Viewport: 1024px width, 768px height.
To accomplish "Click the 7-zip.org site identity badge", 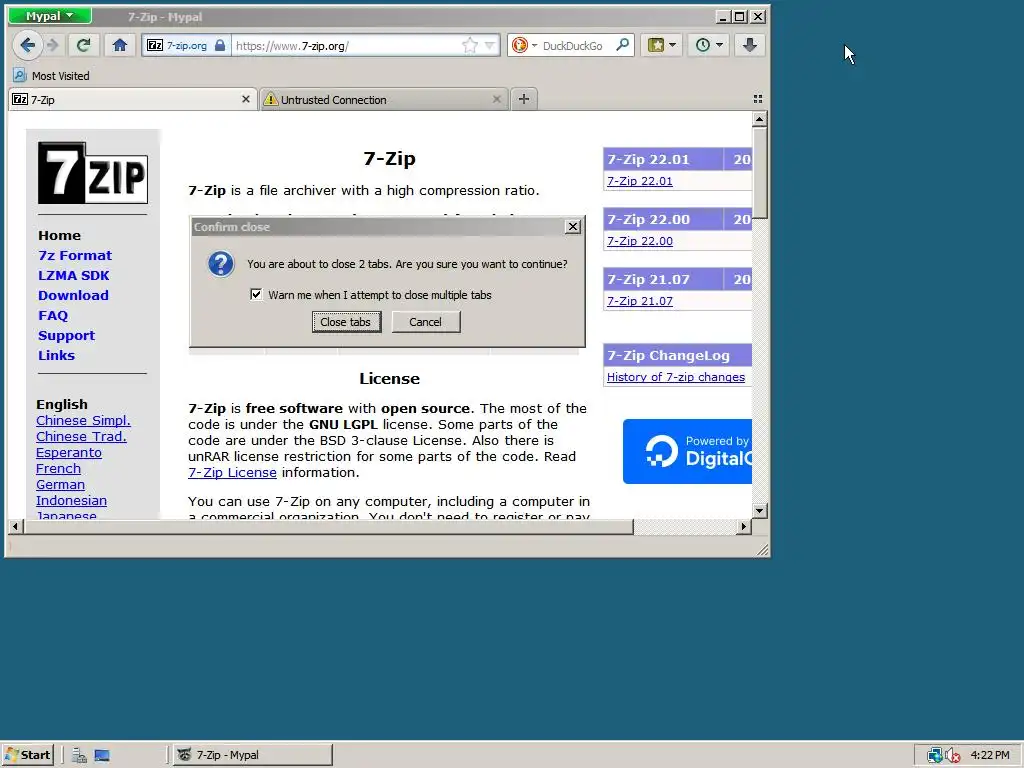I will tap(186, 46).
